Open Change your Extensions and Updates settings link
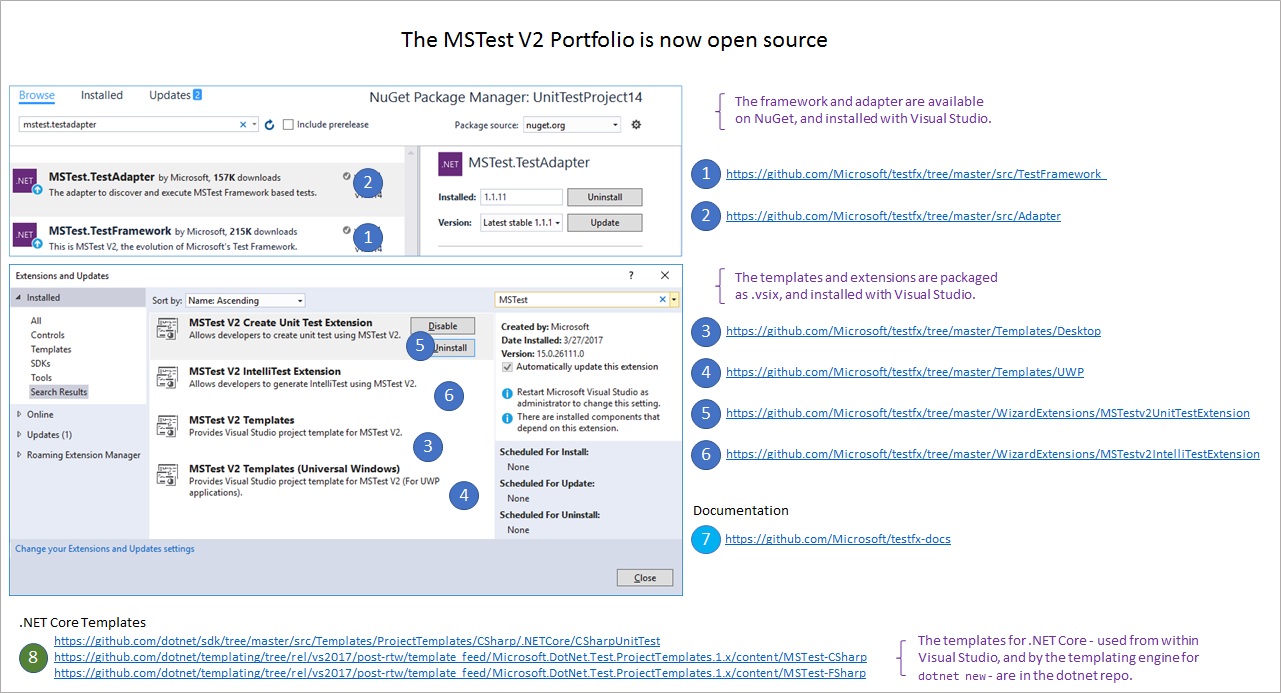Image resolution: width=1281 pixels, height=693 pixels. pos(105,549)
